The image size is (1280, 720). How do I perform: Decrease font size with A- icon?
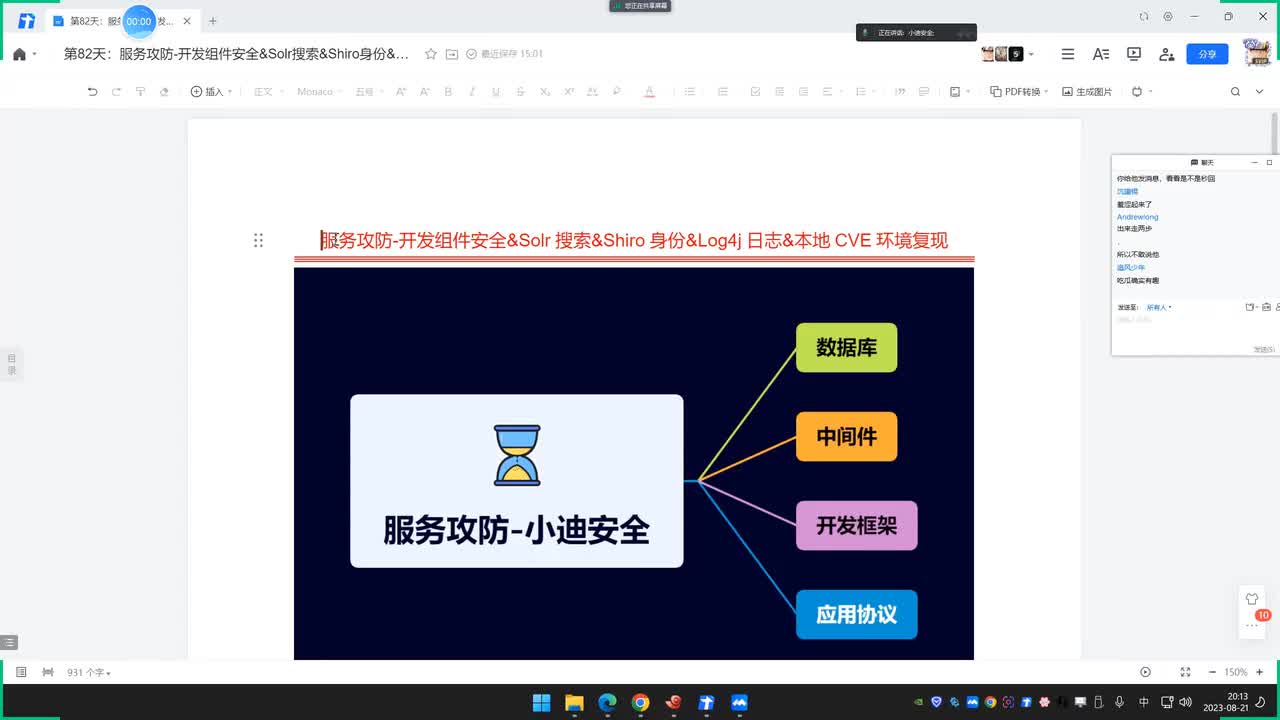coord(425,91)
